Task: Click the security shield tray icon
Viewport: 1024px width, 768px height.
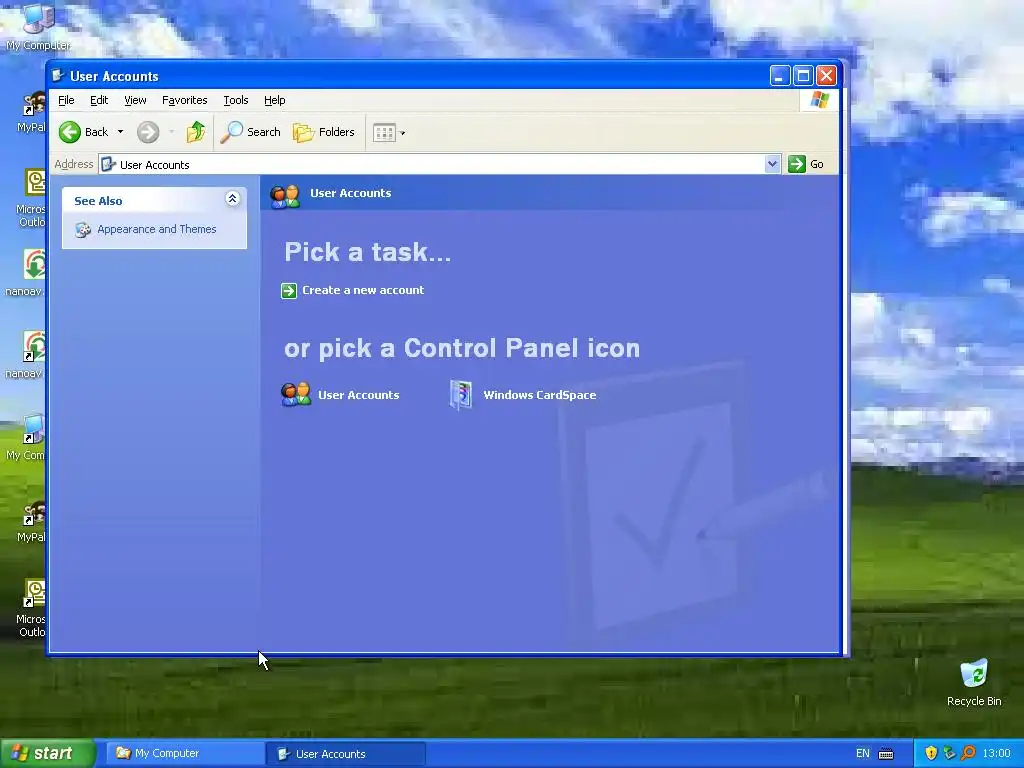Action: [931, 753]
